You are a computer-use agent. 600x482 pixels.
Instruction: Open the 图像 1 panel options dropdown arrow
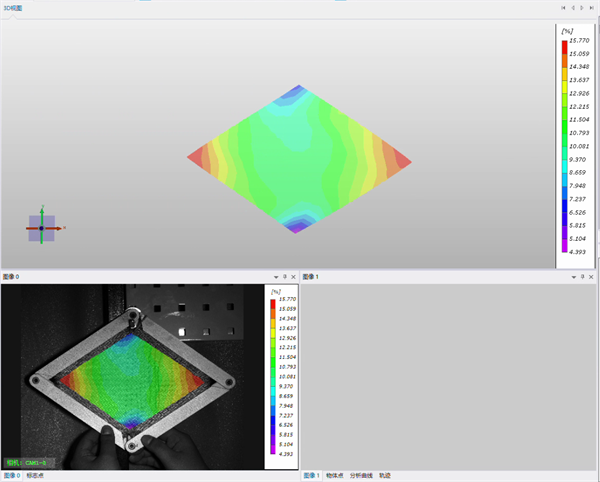coord(574,277)
